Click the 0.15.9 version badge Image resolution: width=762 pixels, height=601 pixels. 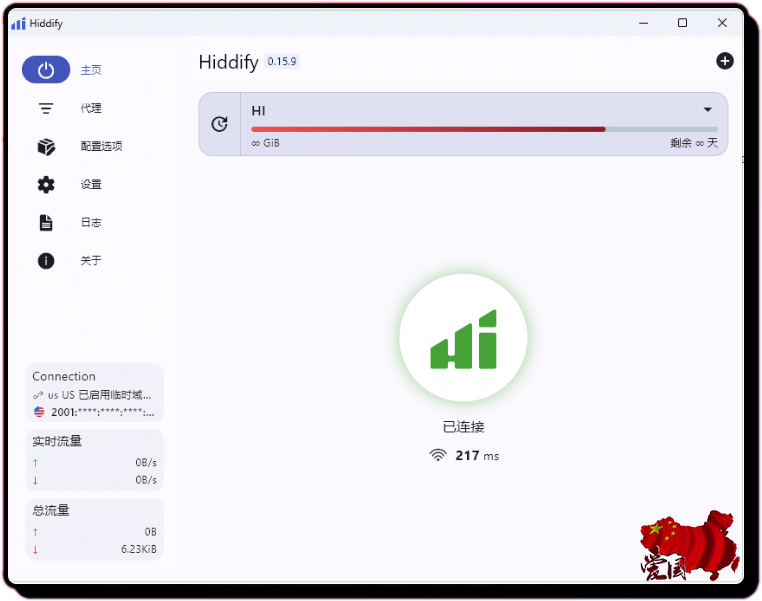pyautogui.click(x=282, y=62)
